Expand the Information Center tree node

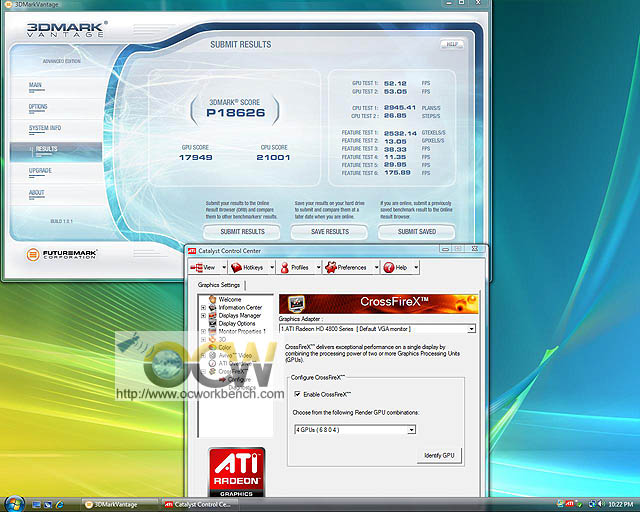203,307
